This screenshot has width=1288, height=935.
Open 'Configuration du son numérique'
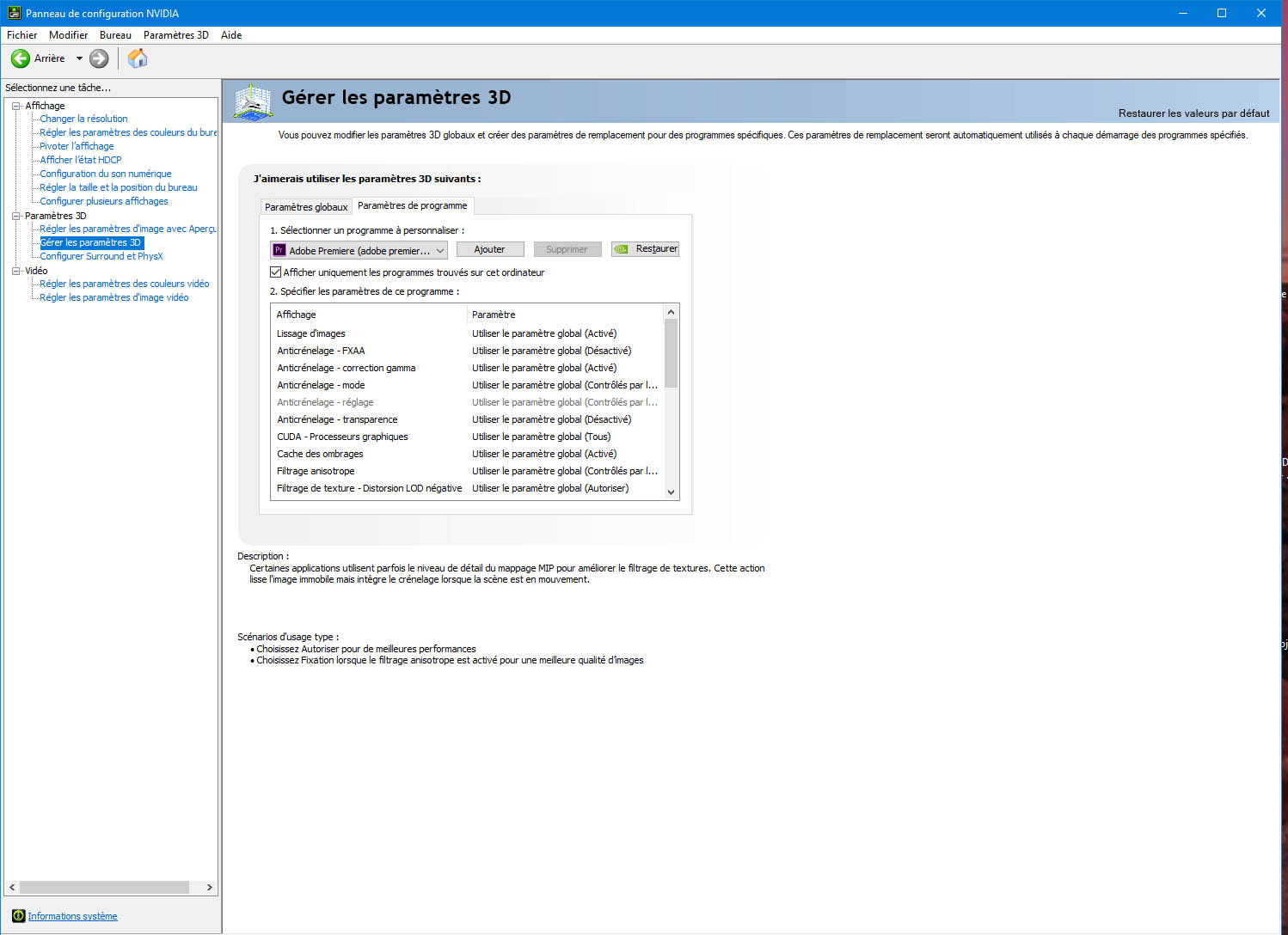pyautogui.click(x=106, y=174)
